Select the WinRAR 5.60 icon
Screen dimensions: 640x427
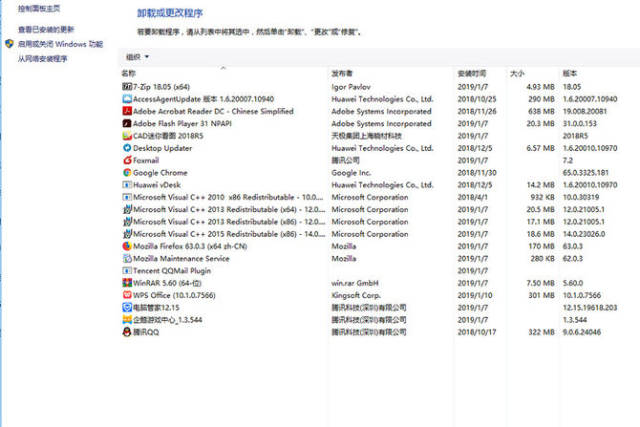pyautogui.click(x=127, y=283)
